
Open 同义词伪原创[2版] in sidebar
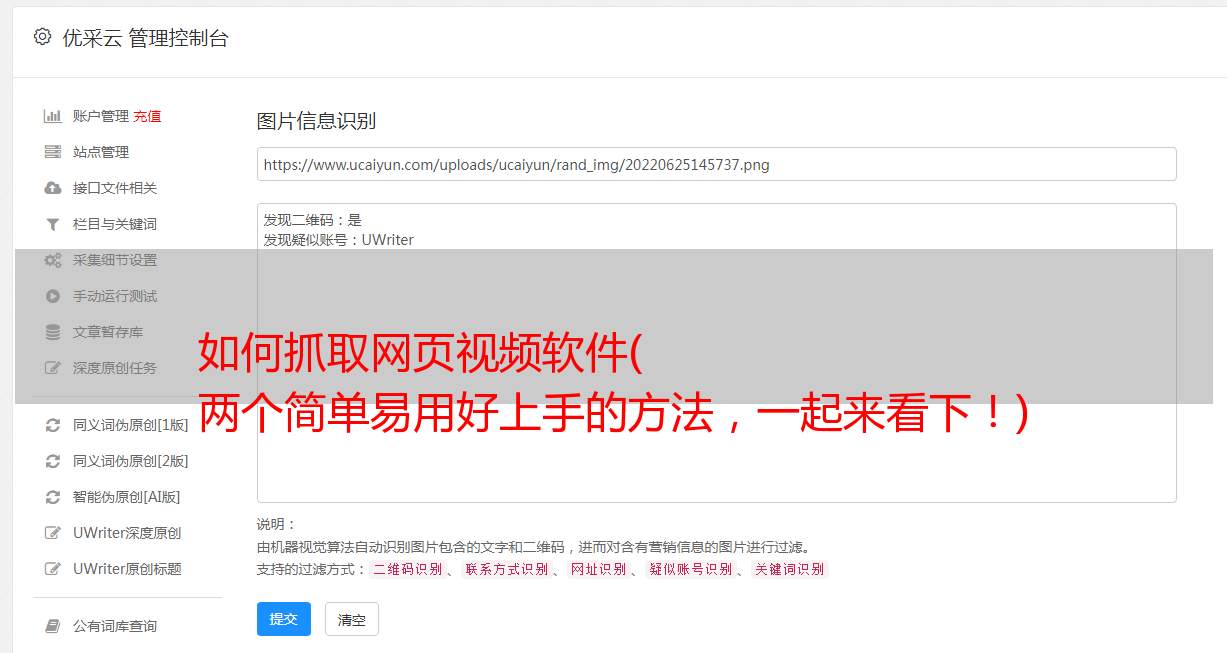131,461
